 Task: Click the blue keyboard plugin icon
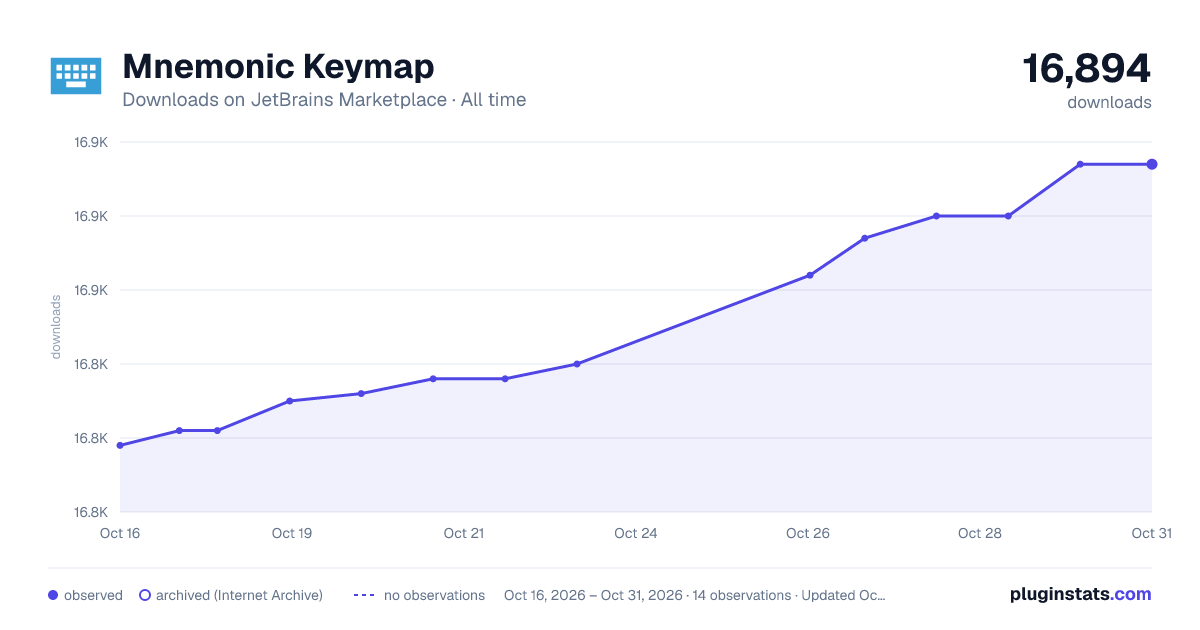76,76
